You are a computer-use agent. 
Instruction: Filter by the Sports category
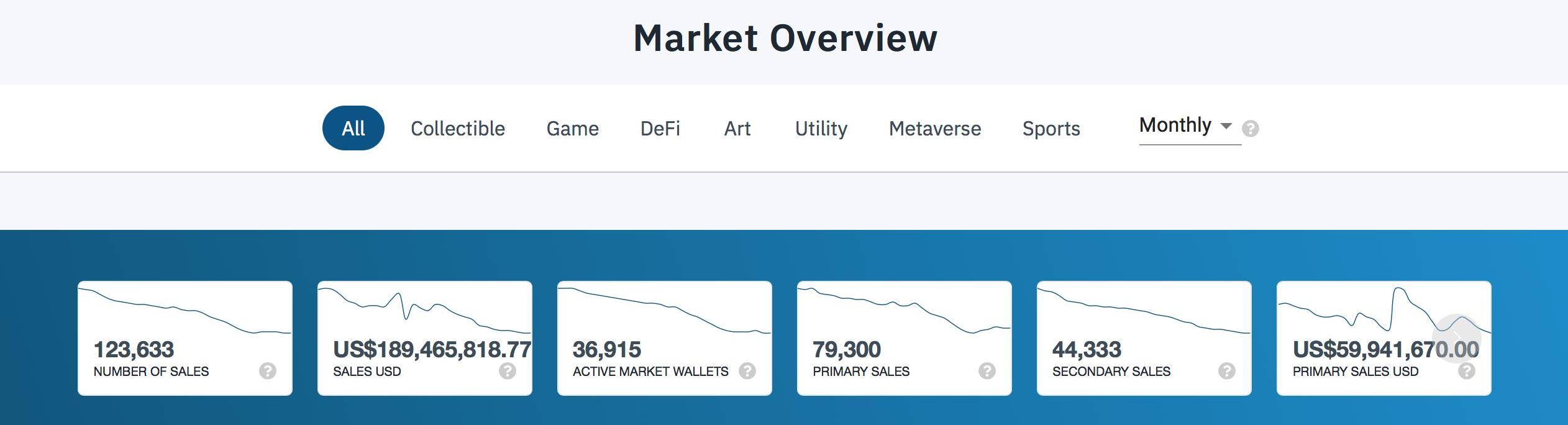pos(1051,129)
